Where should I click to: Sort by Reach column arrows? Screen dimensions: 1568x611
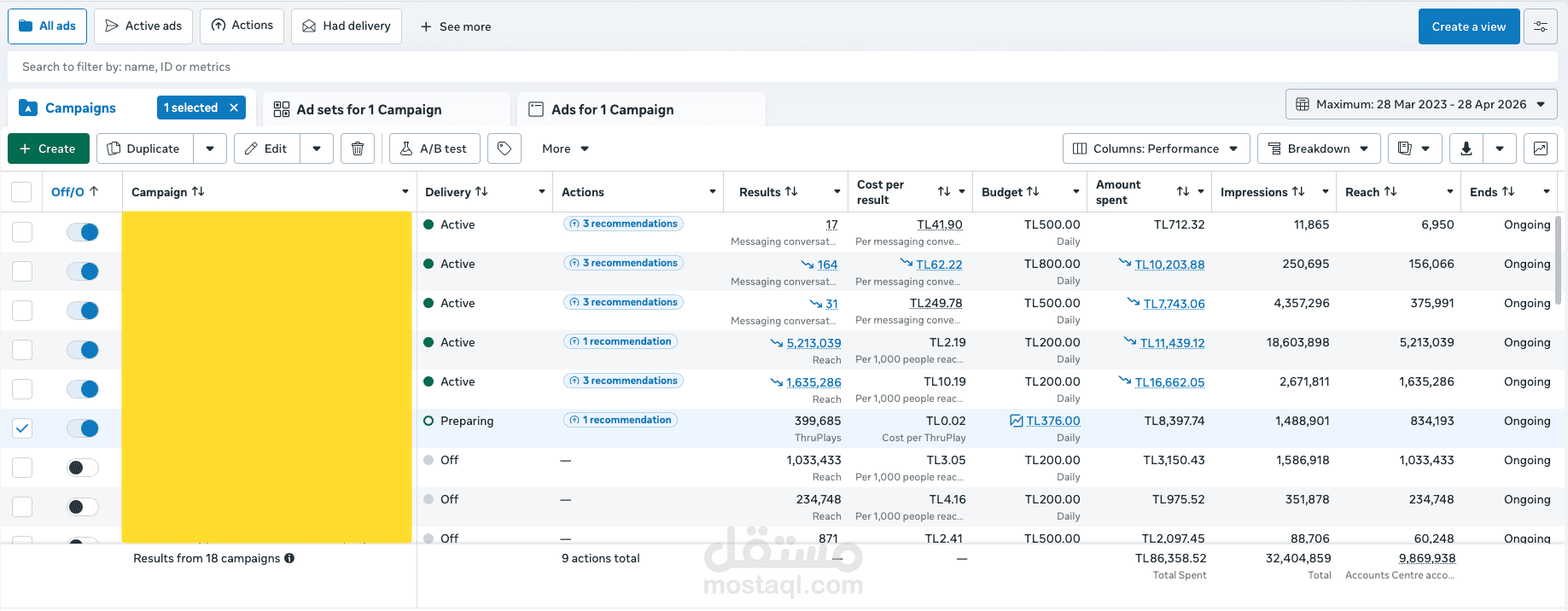click(1390, 192)
